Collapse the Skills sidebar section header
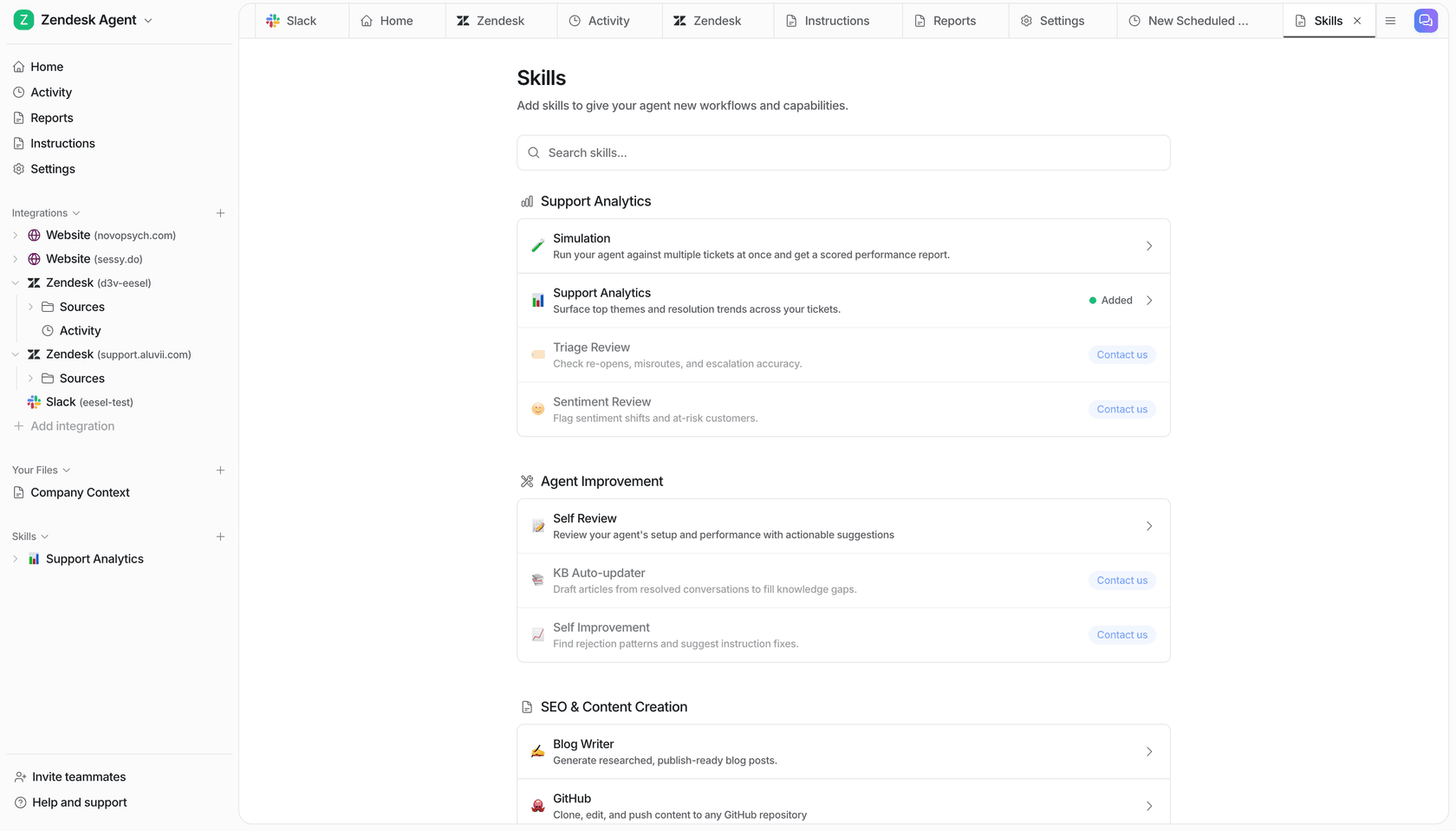1456x831 pixels. tap(30, 536)
